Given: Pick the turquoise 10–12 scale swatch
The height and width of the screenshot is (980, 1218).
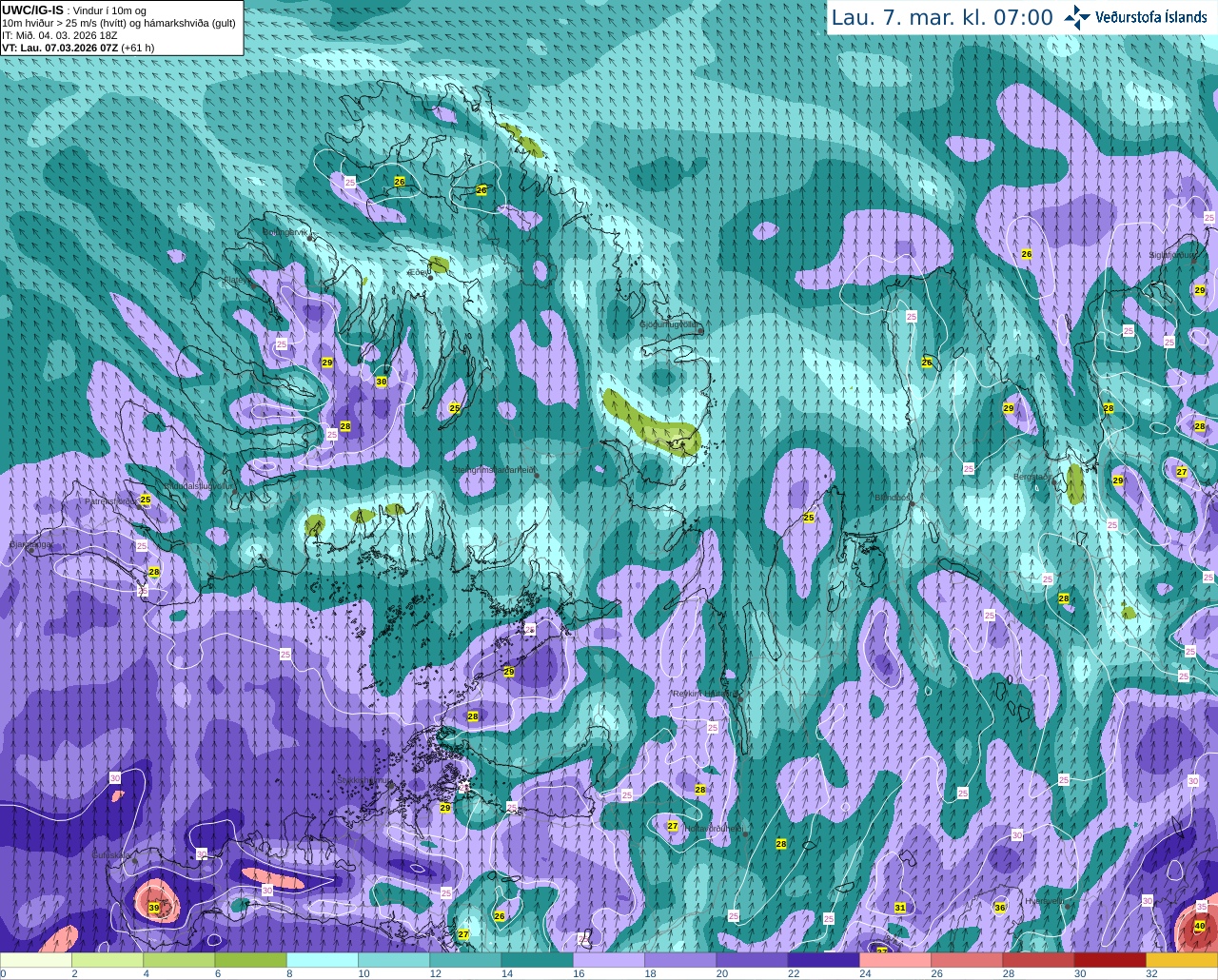Looking at the screenshot, I should point(394,960).
